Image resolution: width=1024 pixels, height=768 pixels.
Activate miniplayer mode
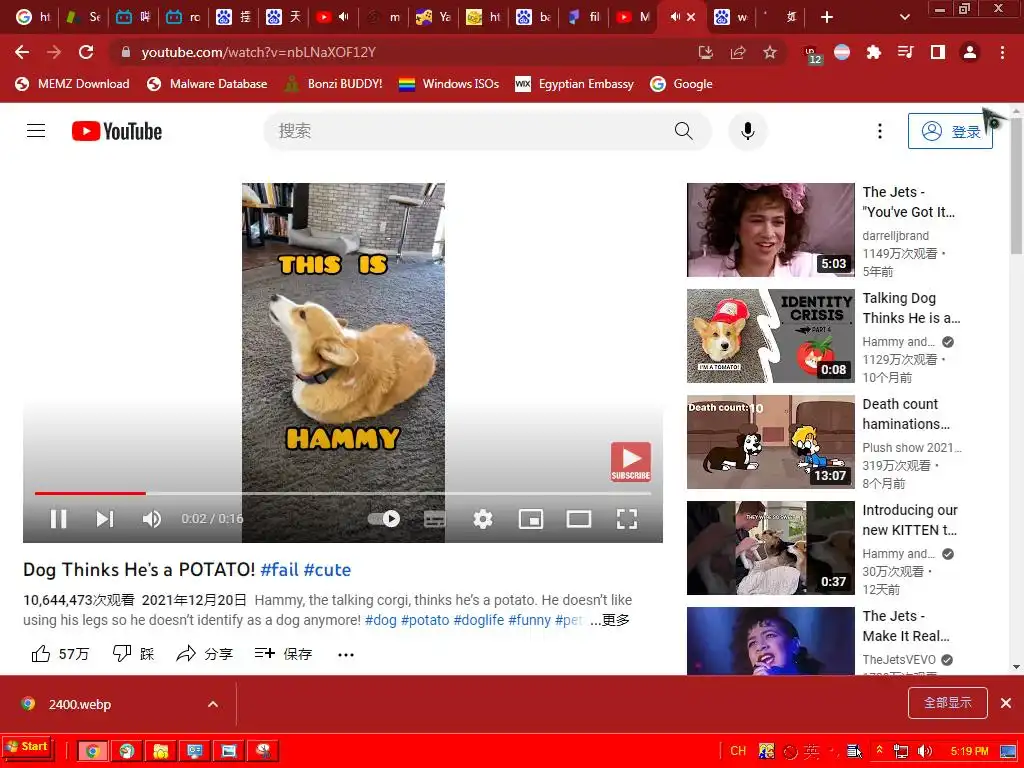[530, 519]
